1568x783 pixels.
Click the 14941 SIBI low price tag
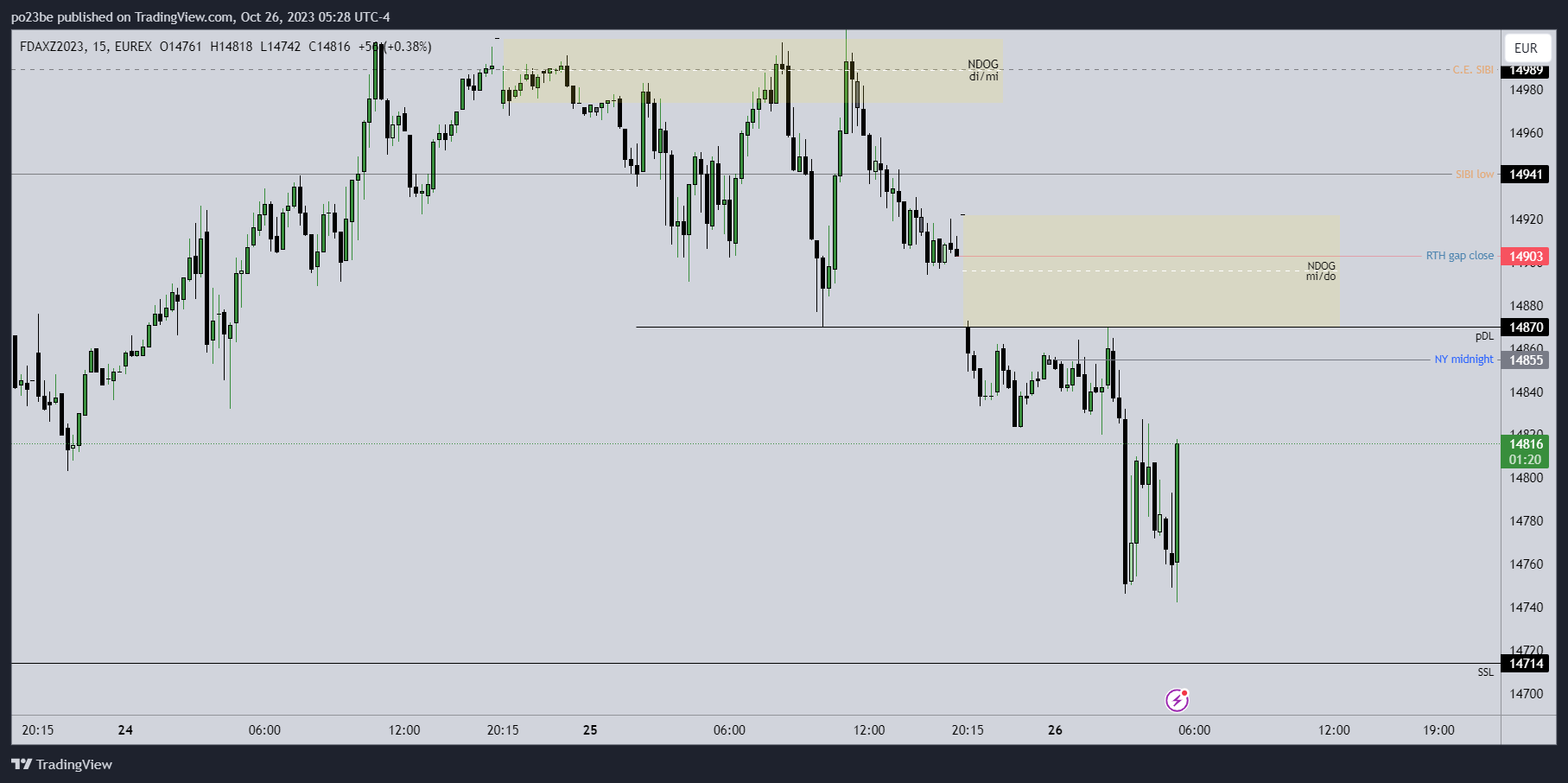[x=1525, y=175]
